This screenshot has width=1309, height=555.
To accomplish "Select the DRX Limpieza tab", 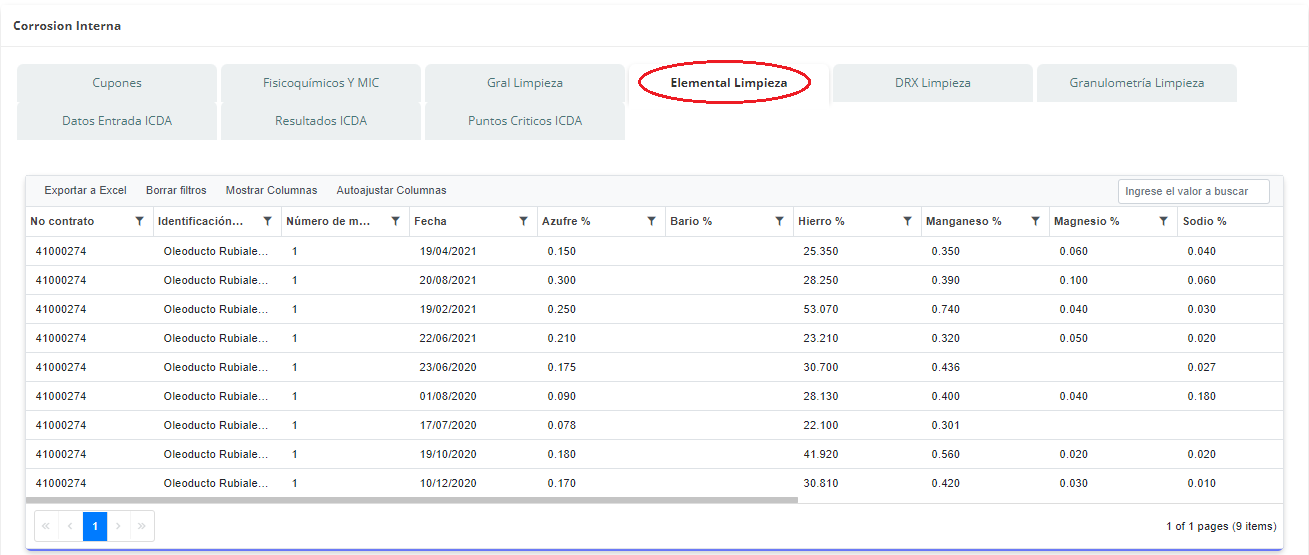I will pos(932,83).
